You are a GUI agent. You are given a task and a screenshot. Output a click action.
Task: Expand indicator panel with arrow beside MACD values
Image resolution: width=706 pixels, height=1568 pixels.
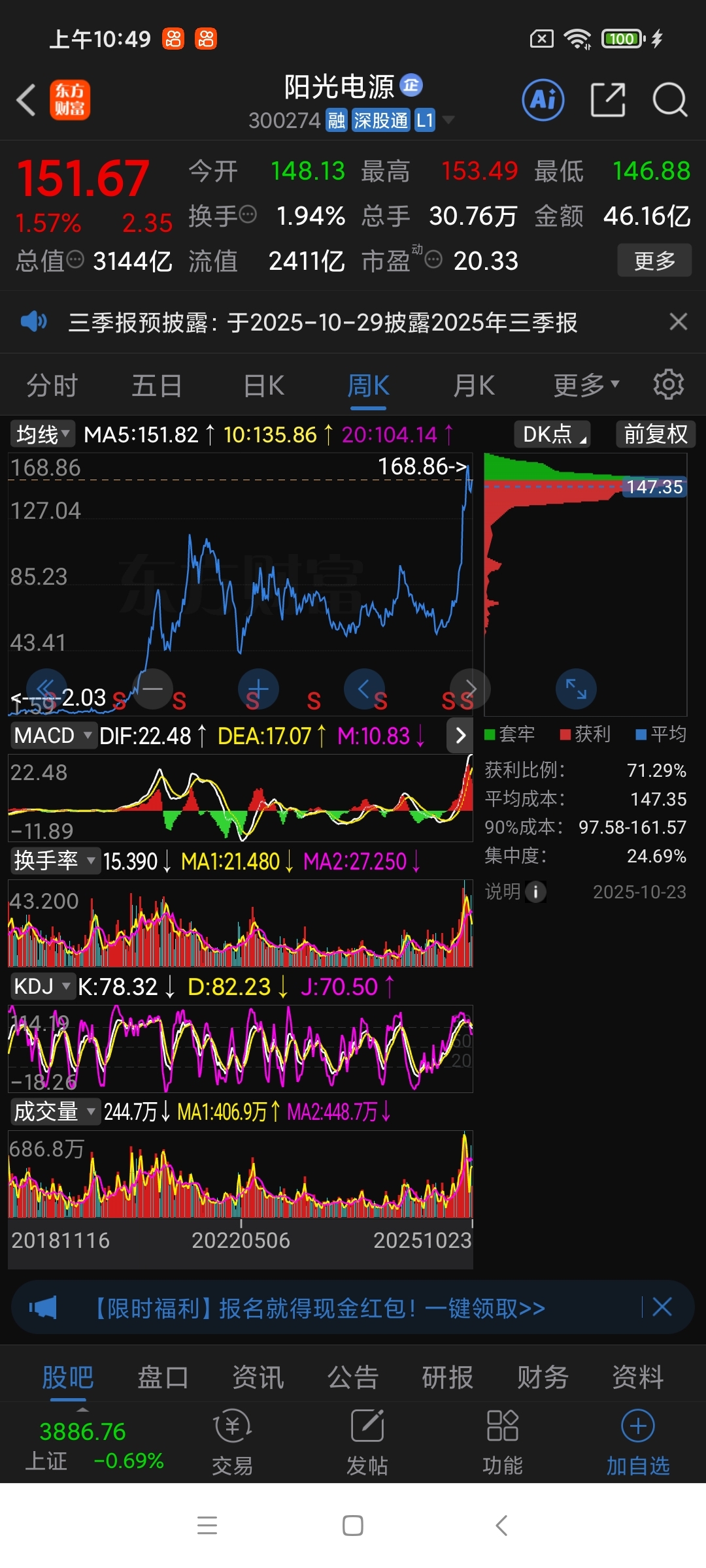460,736
